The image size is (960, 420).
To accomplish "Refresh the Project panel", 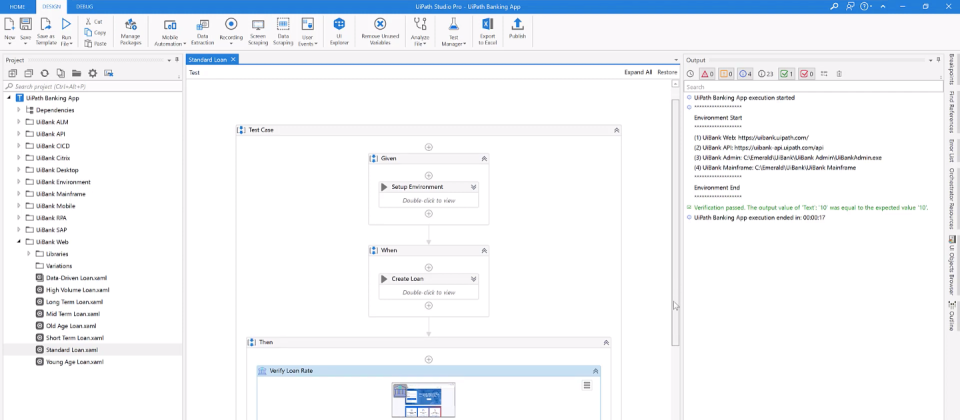I will tap(44, 73).
